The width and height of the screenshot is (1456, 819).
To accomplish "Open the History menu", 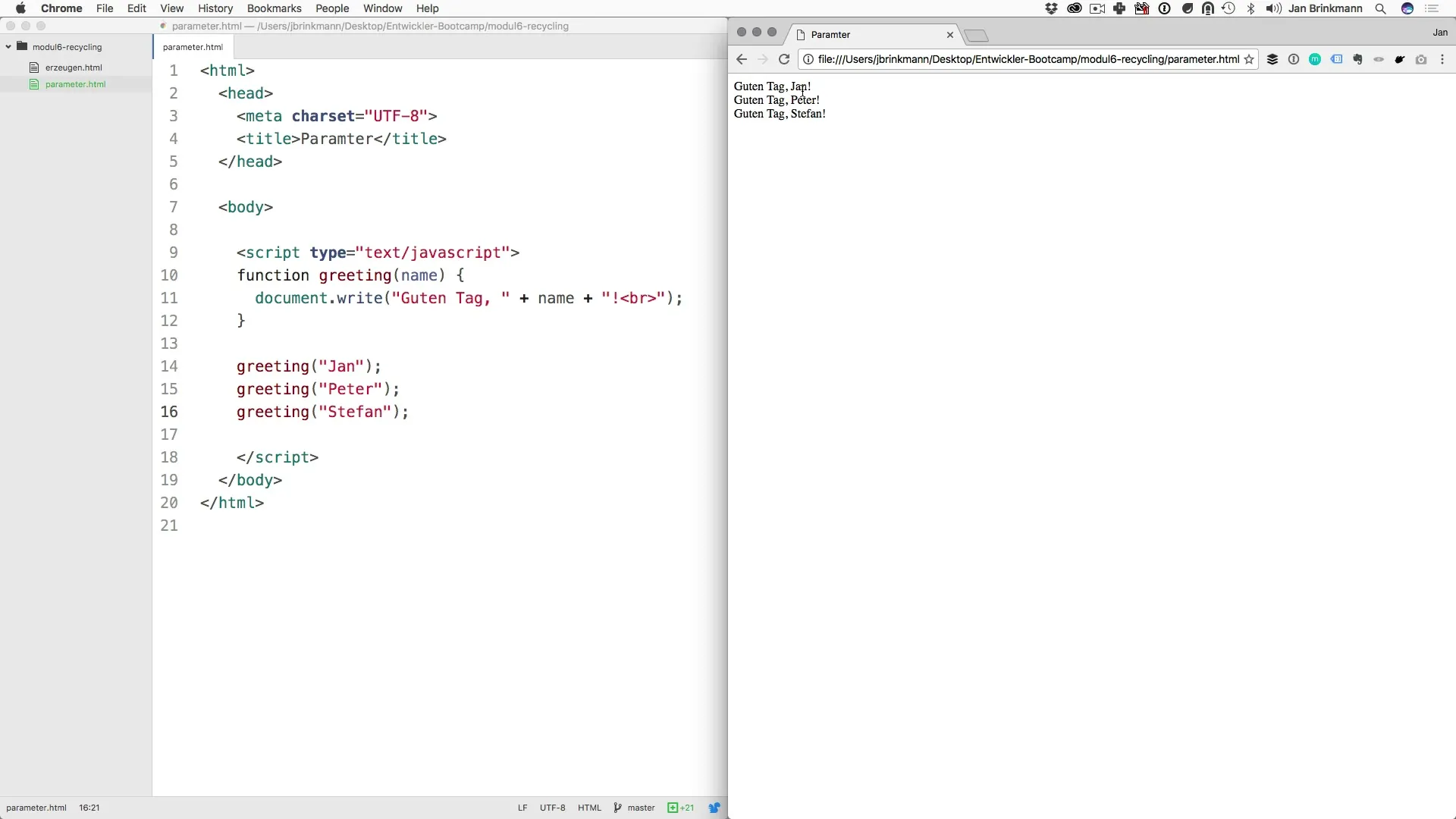I will pyautogui.click(x=215, y=8).
